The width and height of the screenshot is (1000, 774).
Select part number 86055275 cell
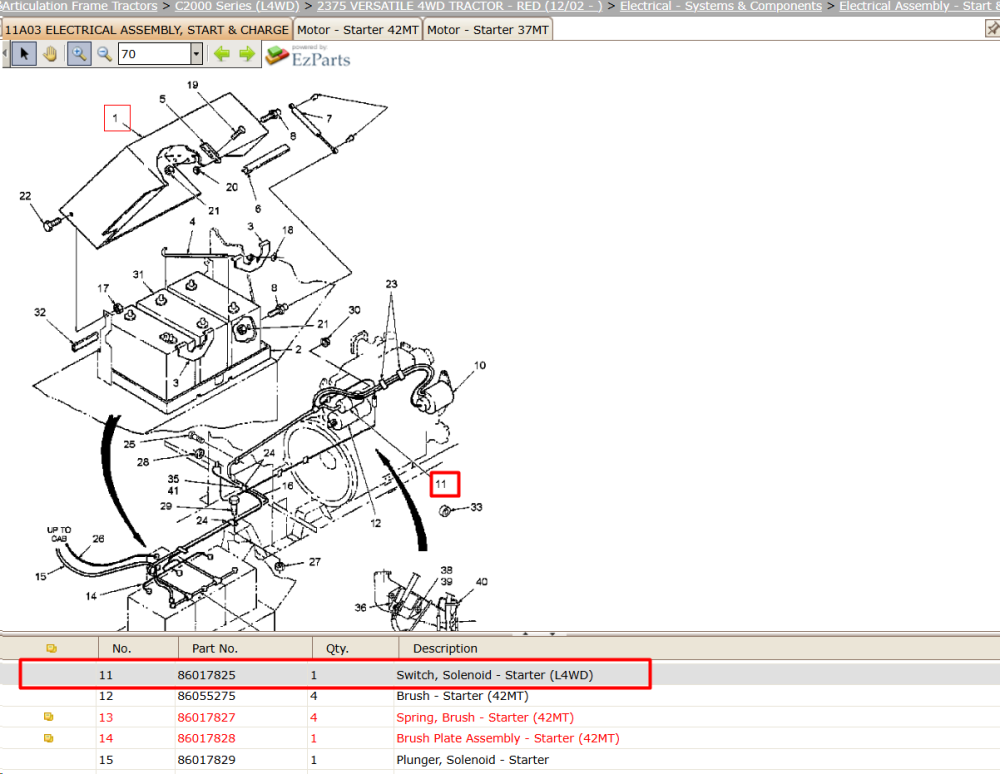[207, 696]
